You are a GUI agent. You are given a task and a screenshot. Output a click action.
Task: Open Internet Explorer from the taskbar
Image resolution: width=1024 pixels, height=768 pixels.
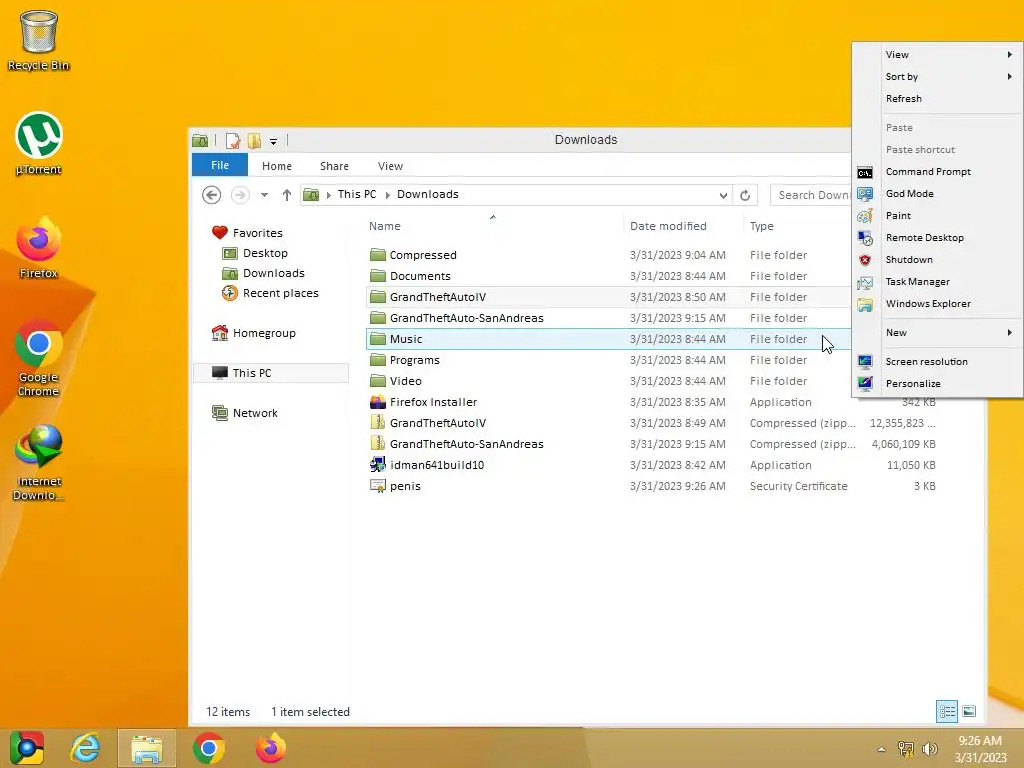tap(86, 748)
